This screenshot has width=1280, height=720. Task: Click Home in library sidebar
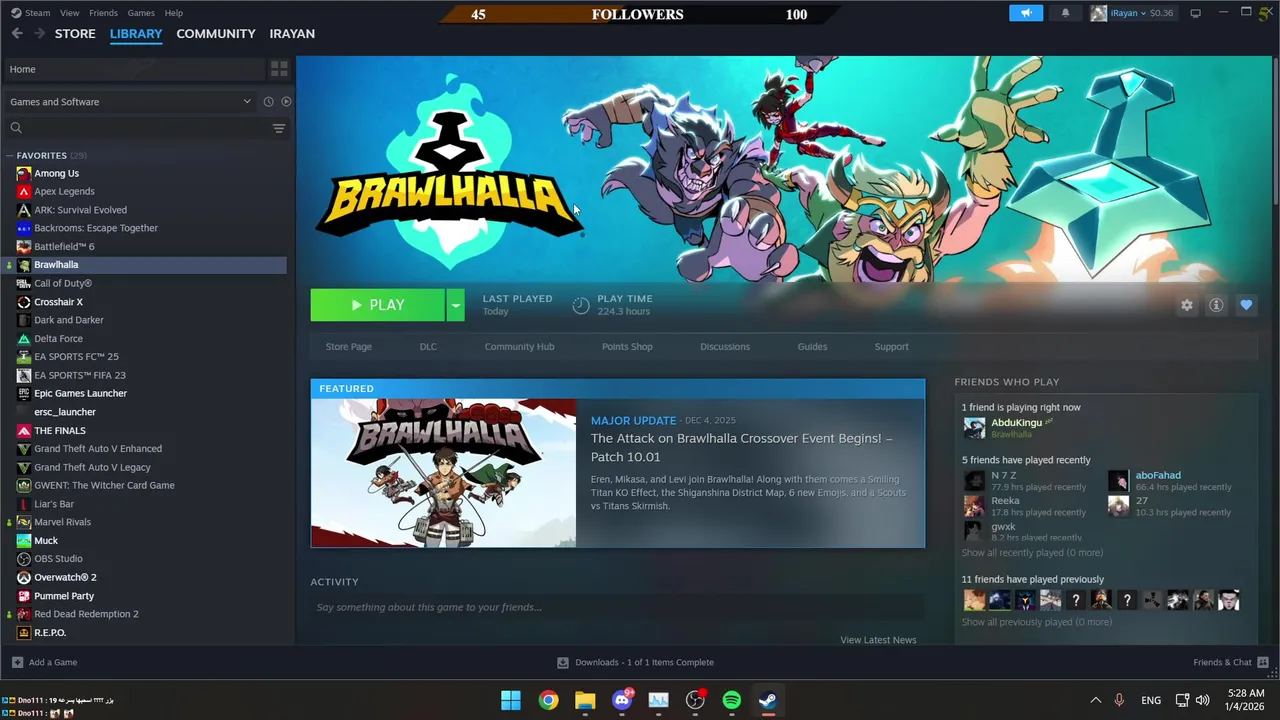point(134,69)
